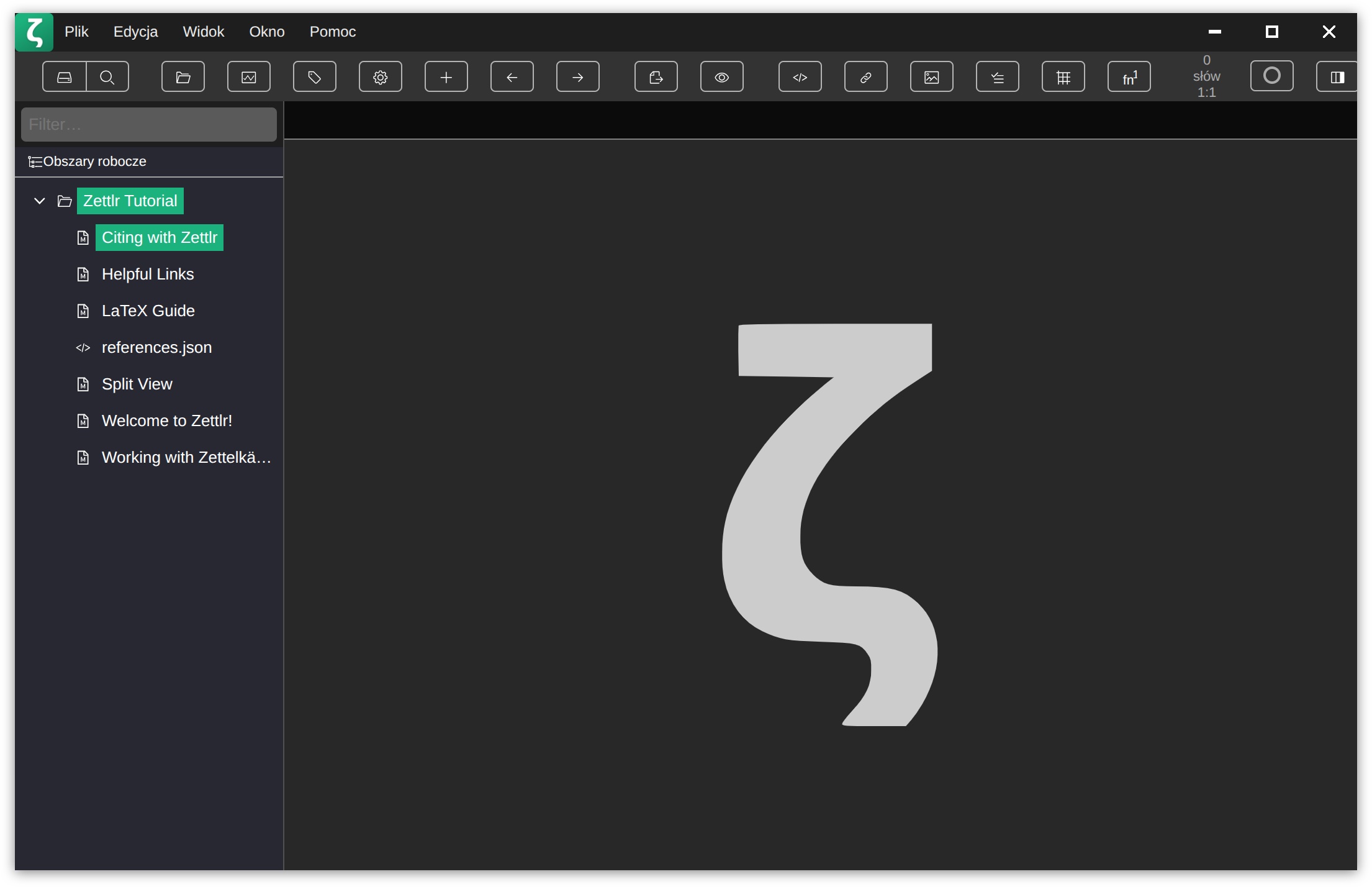The width and height of the screenshot is (1372, 887).
Task: Open the statistics chart icon
Action: [x=249, y=77]
